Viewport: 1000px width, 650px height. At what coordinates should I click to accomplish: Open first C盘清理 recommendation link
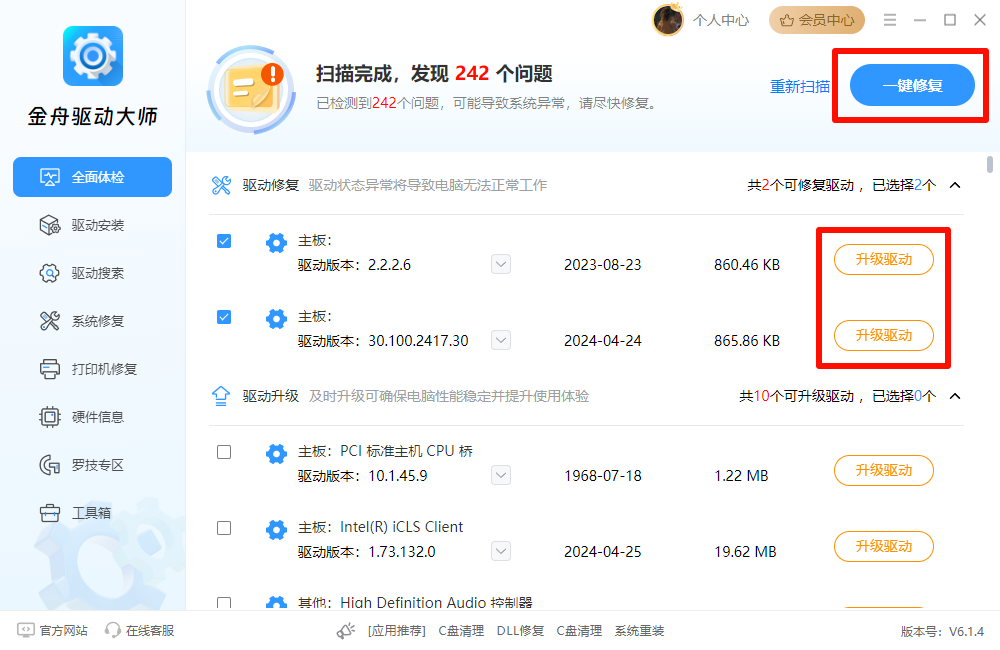point(461,631)
